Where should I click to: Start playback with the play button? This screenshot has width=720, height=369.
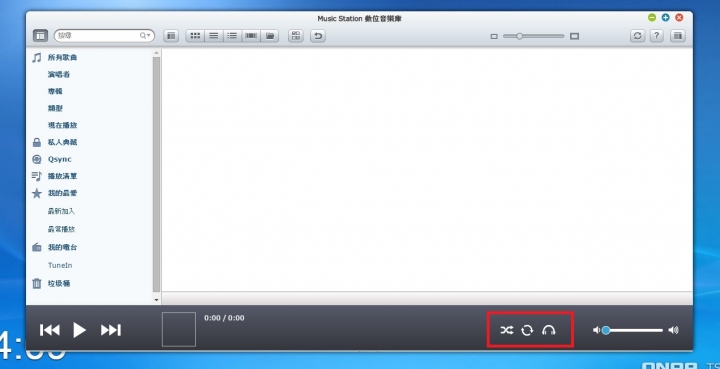click(x=79, y=330)
